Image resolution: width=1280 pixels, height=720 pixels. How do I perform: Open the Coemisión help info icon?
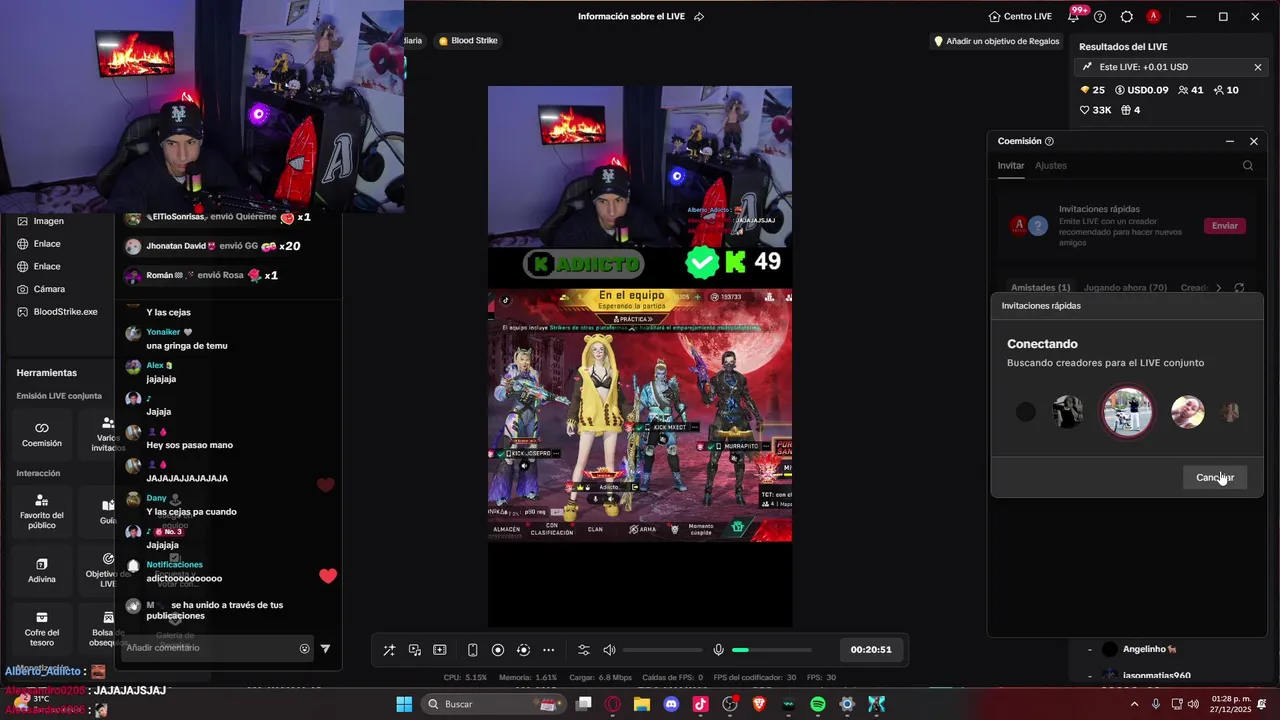1049,141
